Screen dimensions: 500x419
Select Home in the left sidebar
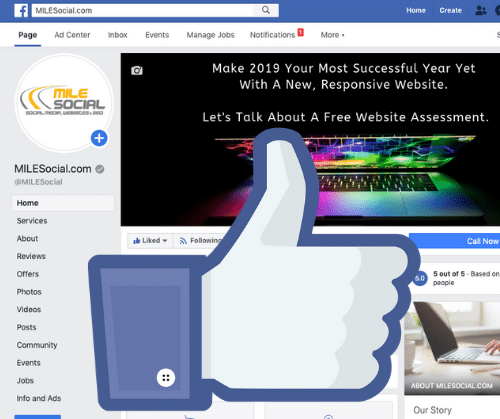click(63, 203)
